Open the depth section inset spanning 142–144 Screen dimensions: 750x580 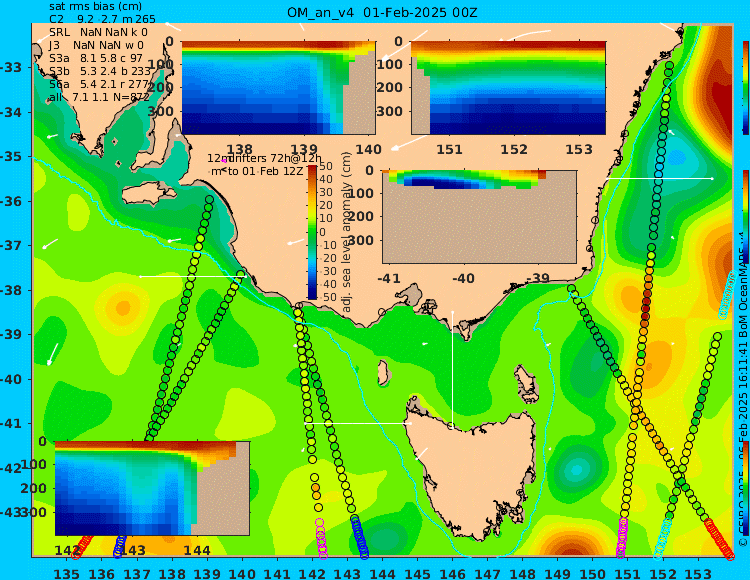click(x=152, y=488)
